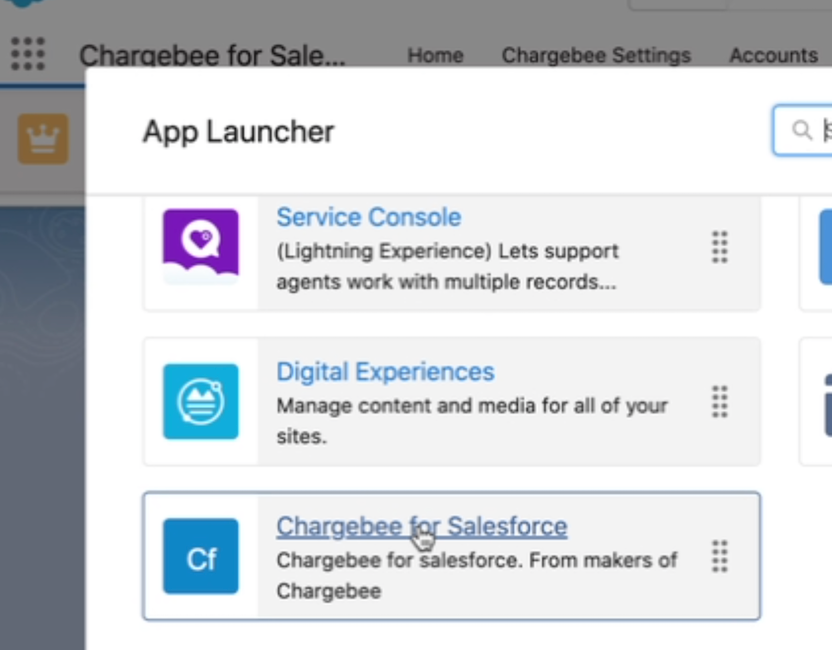
Task: Select the partially visible tile beside Digital Experiences
Action: (x=817, y=401)
